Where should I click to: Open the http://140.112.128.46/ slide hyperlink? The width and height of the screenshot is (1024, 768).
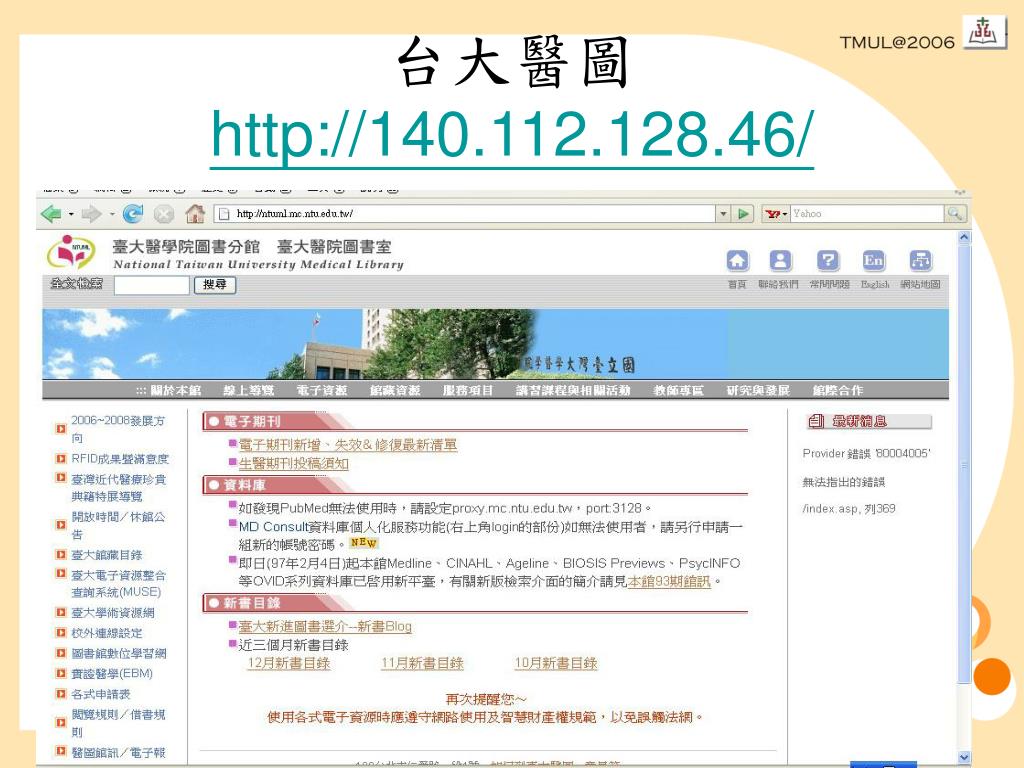512,136
